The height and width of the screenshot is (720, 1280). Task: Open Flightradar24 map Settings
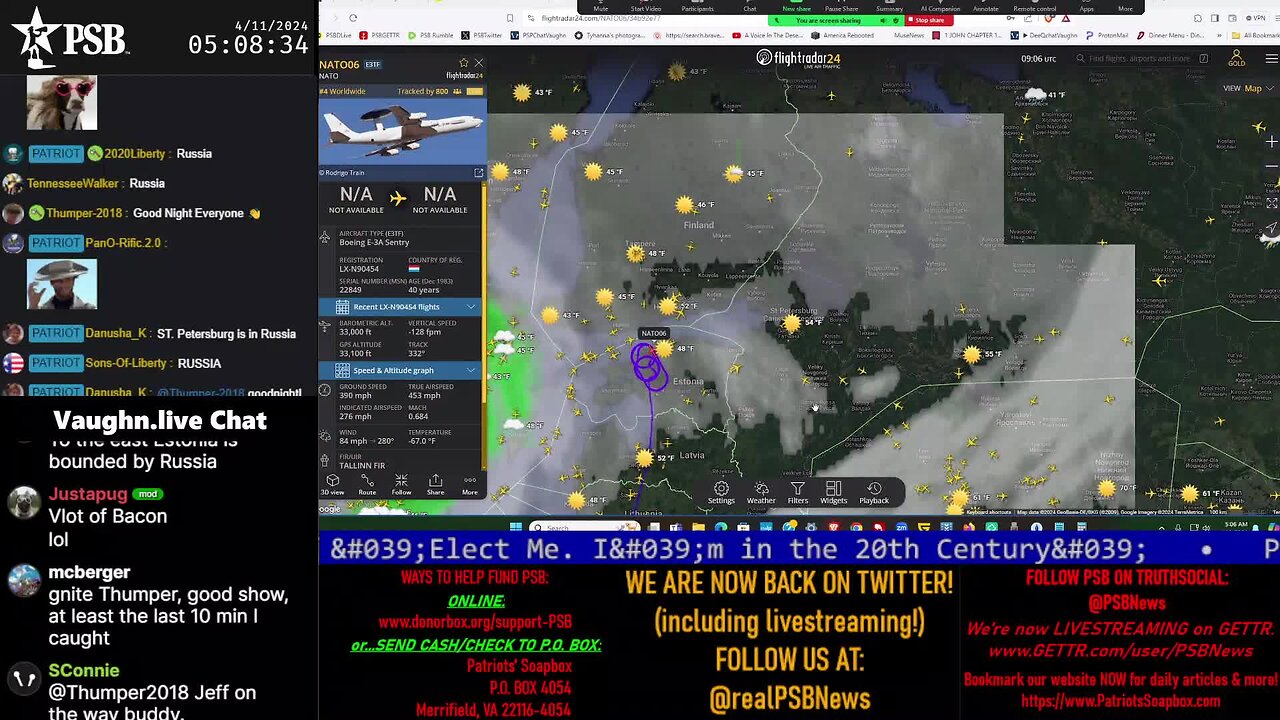point(721,493)
